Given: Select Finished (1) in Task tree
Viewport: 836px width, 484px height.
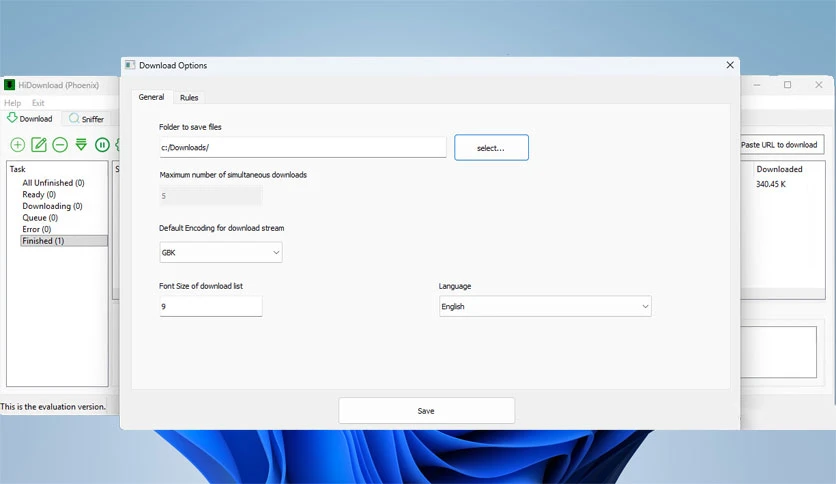Looking at the screenshot, I should click(x=64, y=241).
